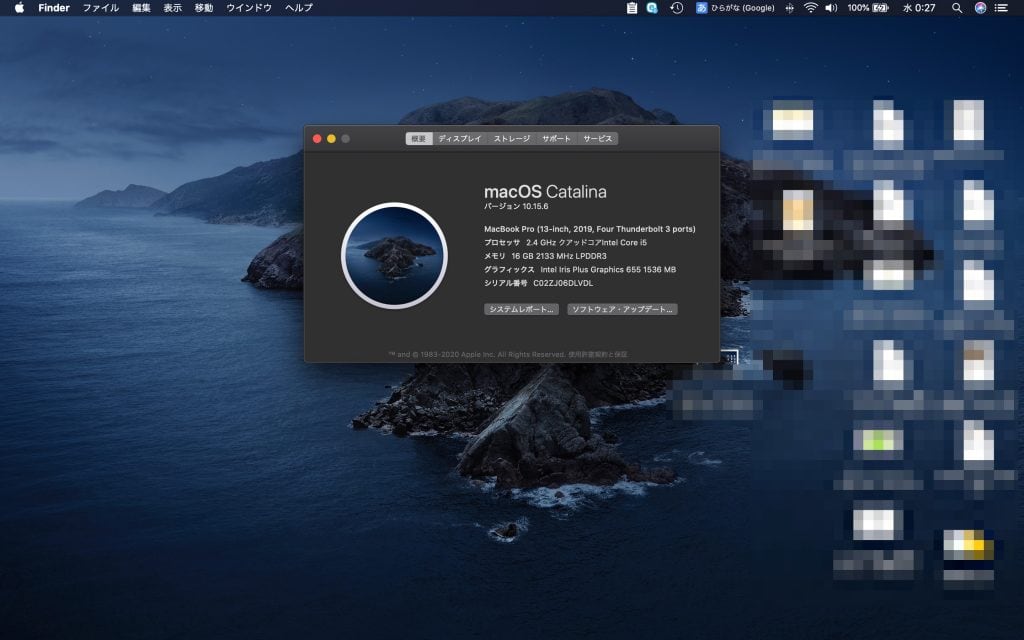1024x640 pixels.
Task: Open the ウインドウ menu
Action: pyautogui.click(x=249, y=8)
